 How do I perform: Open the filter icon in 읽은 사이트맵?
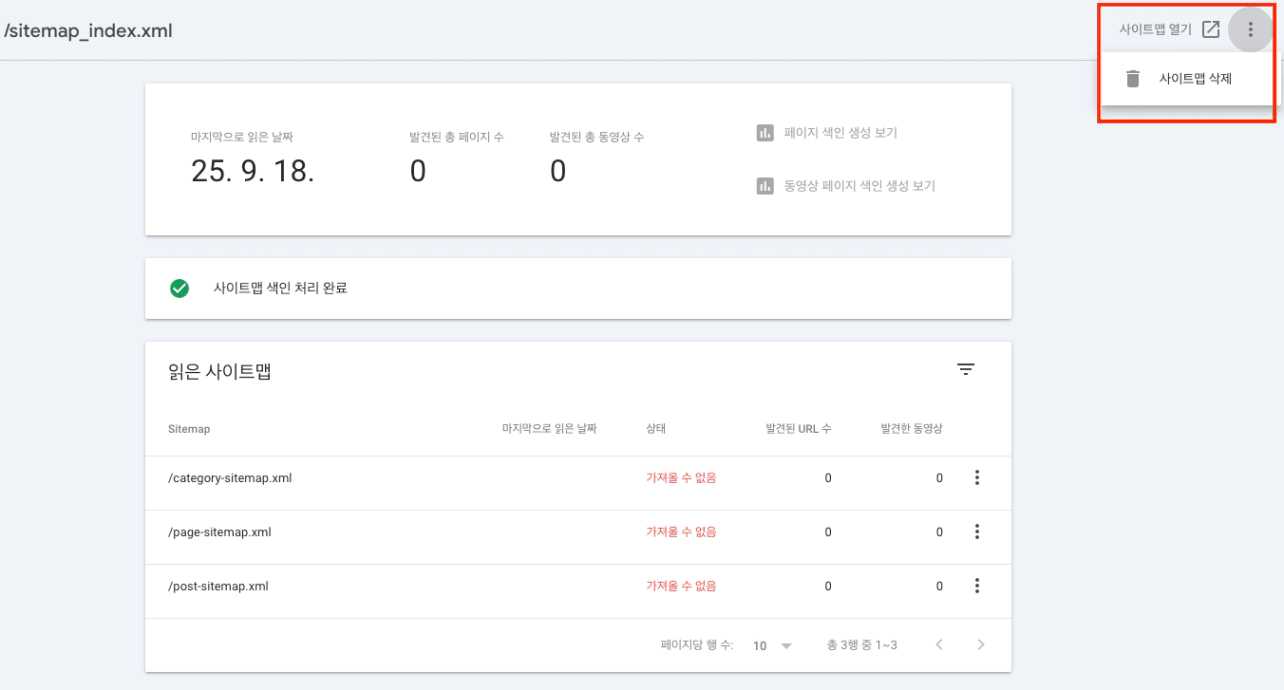click(965, 370)
